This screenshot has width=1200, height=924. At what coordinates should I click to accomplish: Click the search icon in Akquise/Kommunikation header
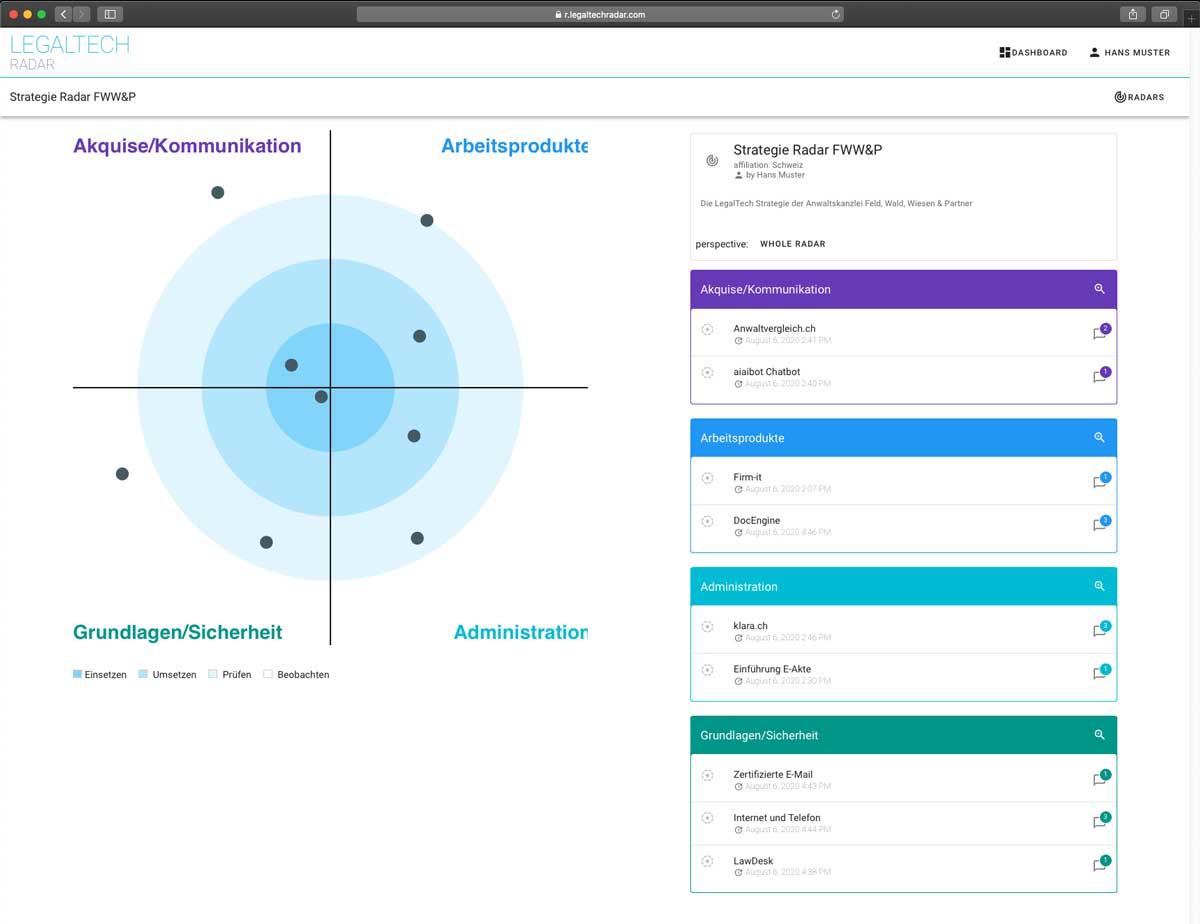[x=1099, y=289]
